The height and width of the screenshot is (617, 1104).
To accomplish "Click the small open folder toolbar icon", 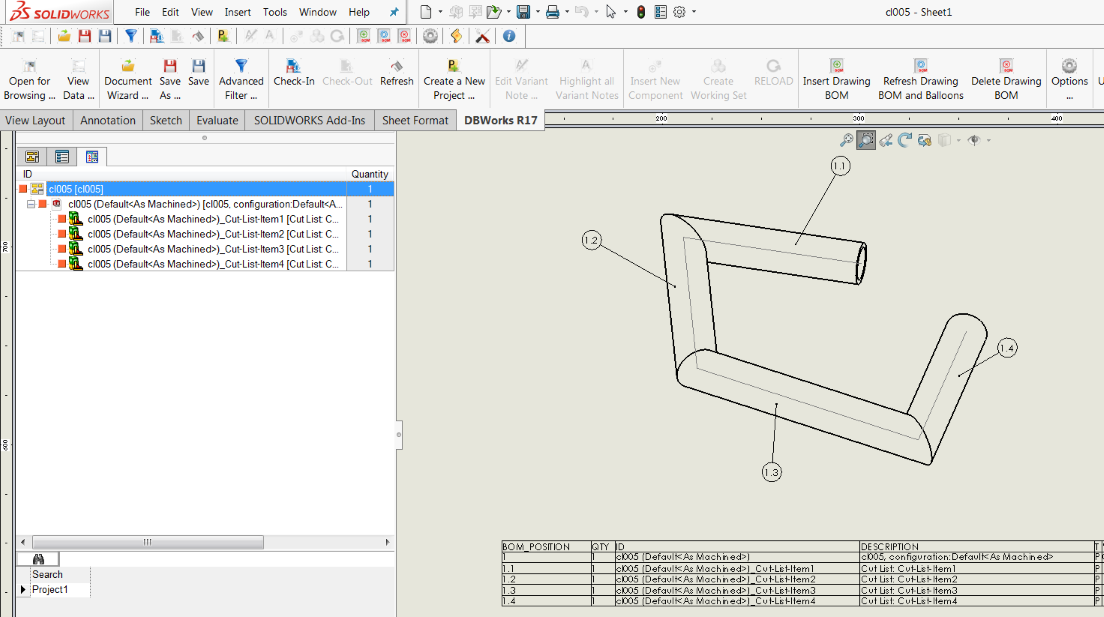I will [64, 36].
